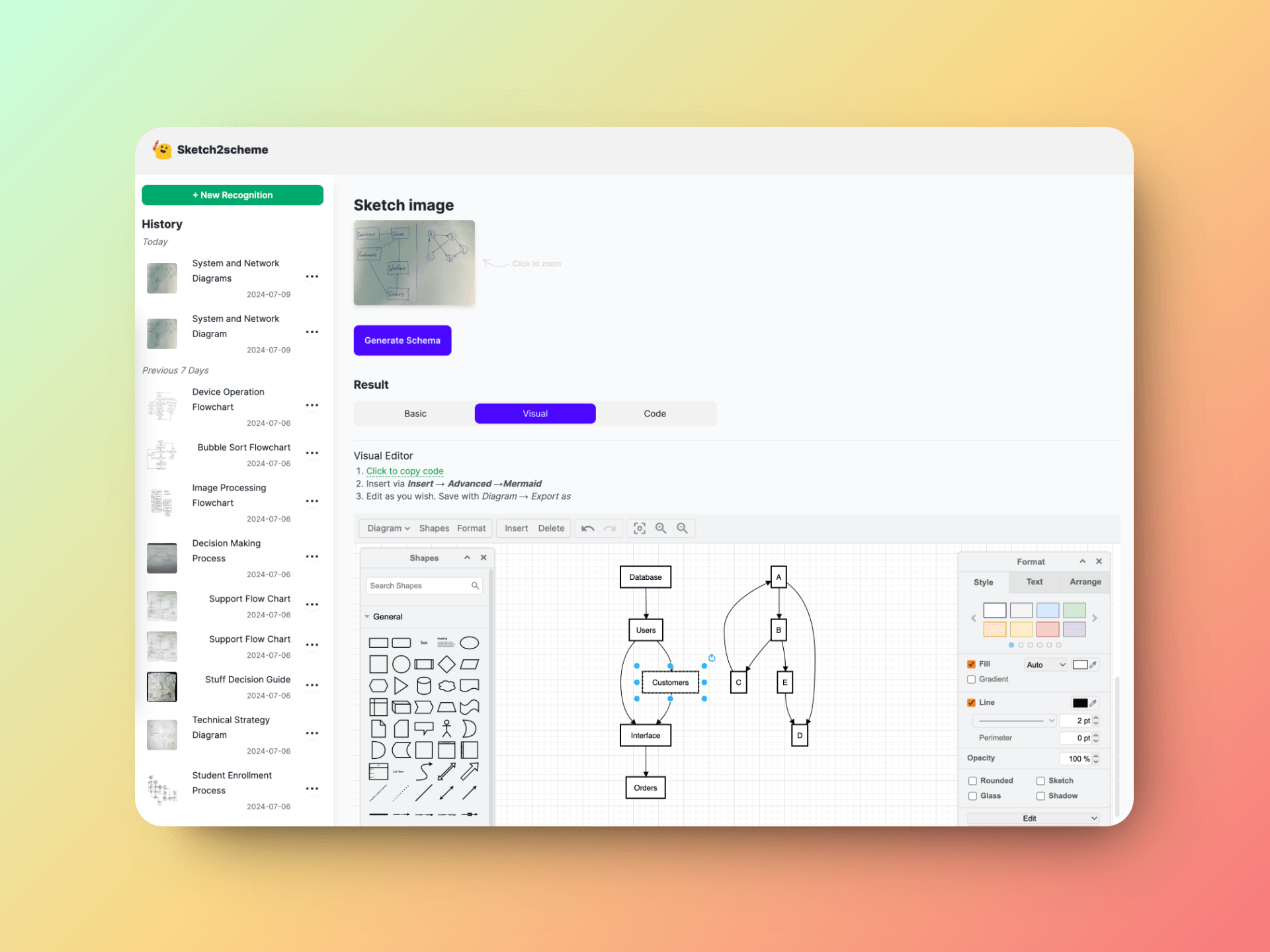Toggle the Gradient checkbox
Screen dimensions: 1270x952
coord(971,679)
